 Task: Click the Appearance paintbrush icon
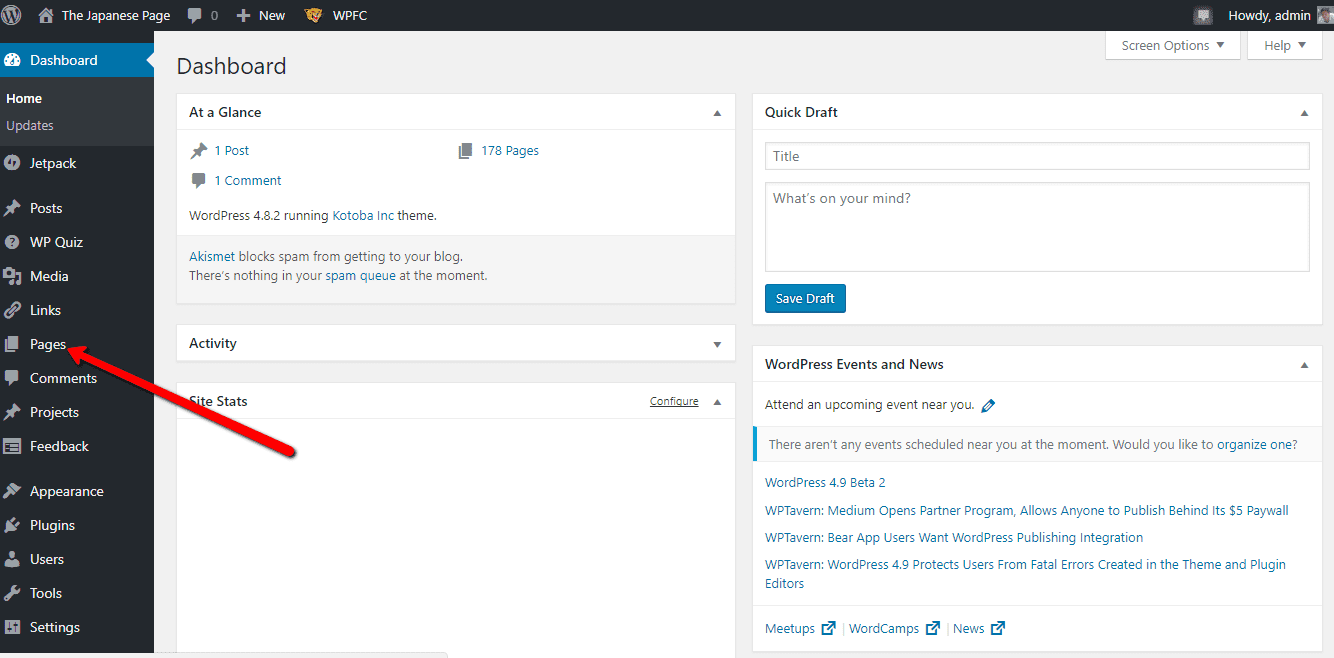[12, 491]
